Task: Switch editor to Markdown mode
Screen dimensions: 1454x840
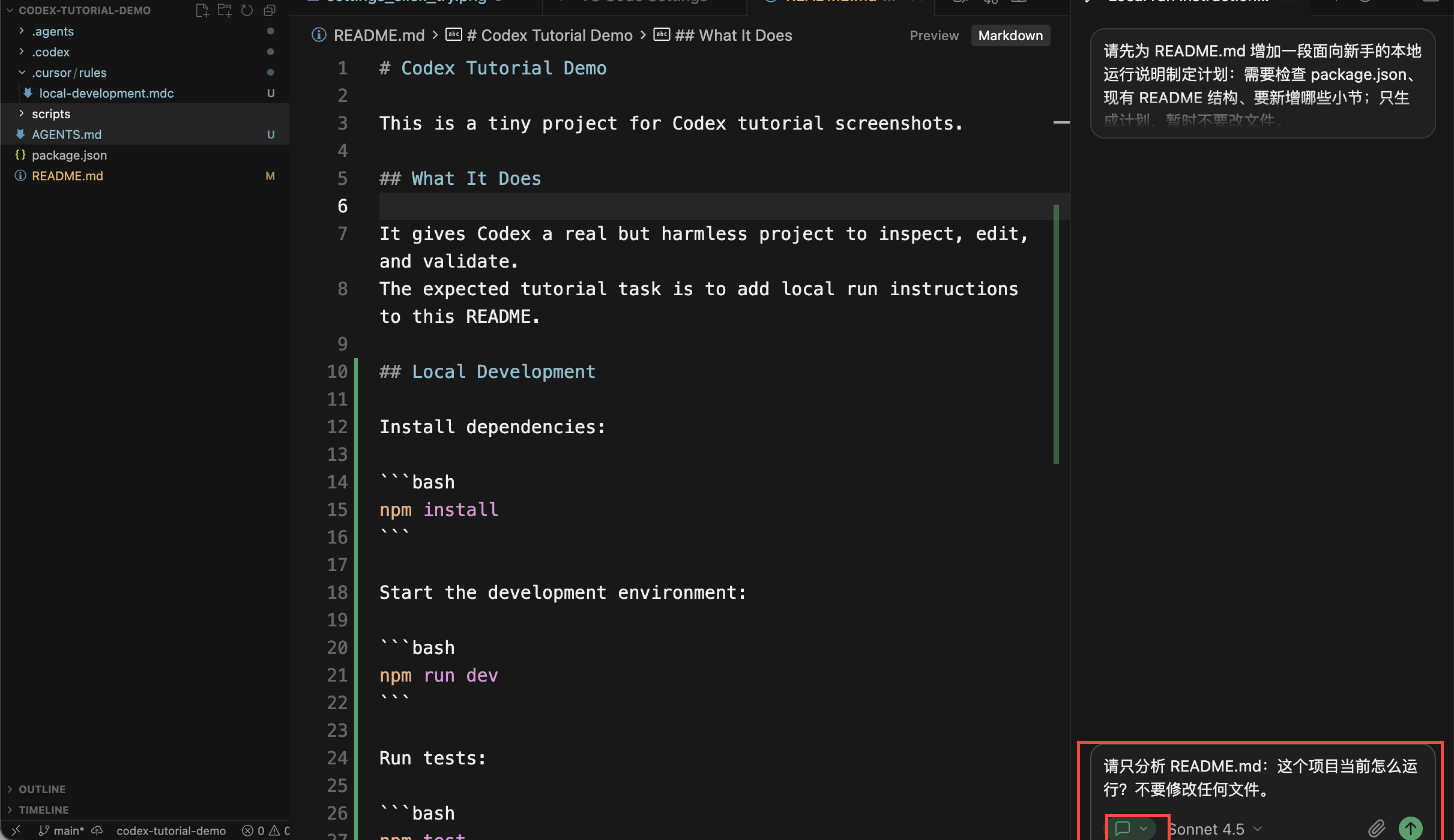Action: point(1010,35)
